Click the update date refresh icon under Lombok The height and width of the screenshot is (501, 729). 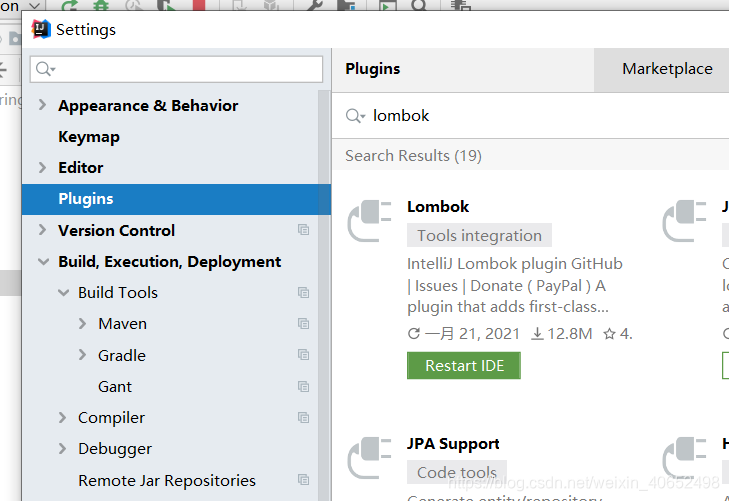(414, 333)
